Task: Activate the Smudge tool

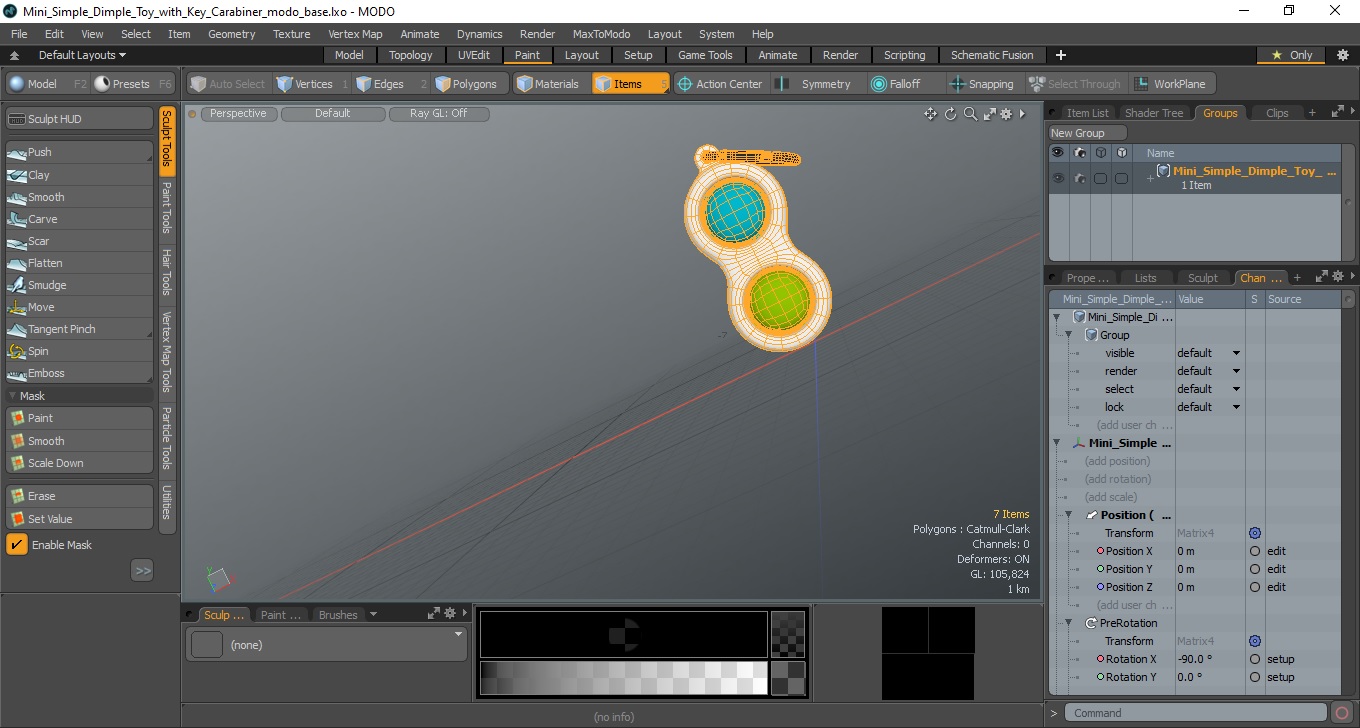Action: pyautogui.click(x=80, y=285)
